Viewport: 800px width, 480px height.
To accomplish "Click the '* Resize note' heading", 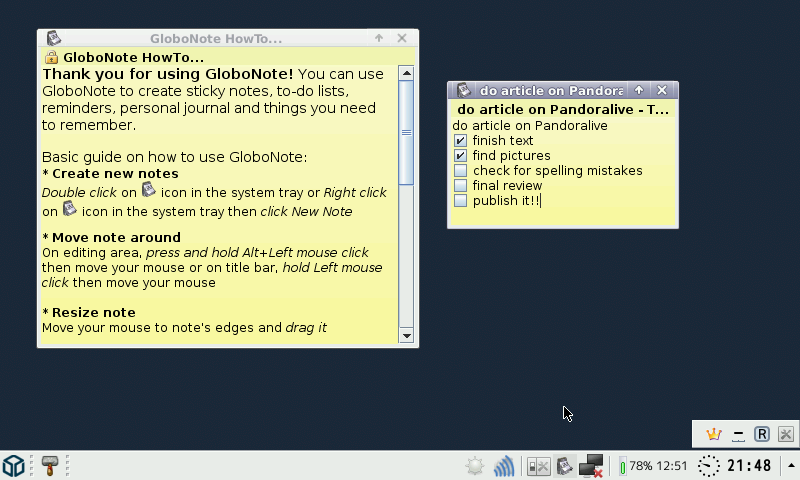I will click(x=89, y=313).
